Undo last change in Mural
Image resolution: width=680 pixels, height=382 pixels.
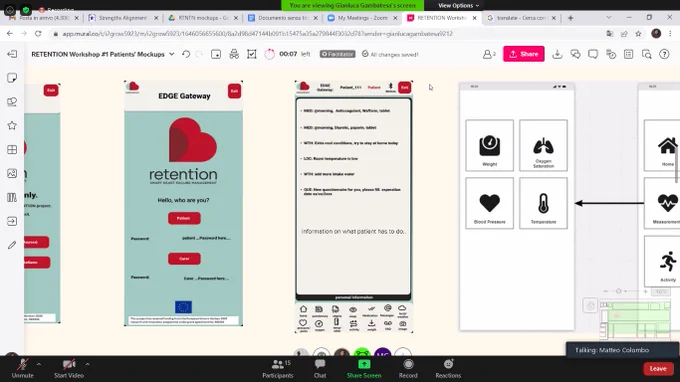186,54
